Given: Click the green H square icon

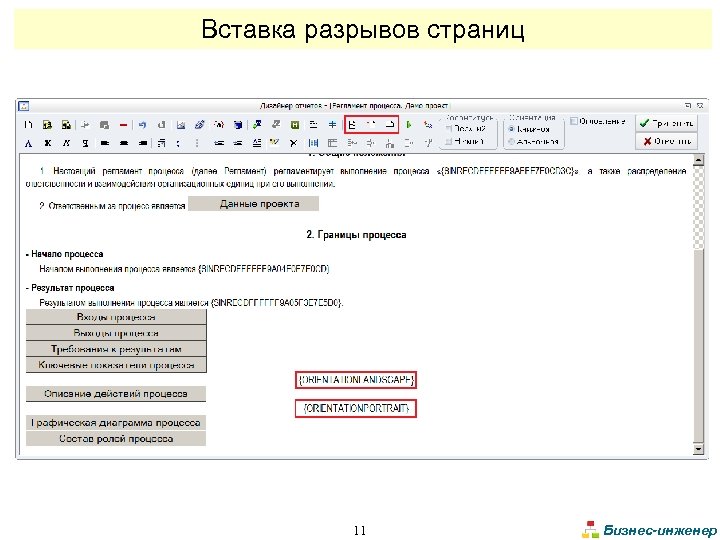Looking at the screenshot, I should coord(295,124).
